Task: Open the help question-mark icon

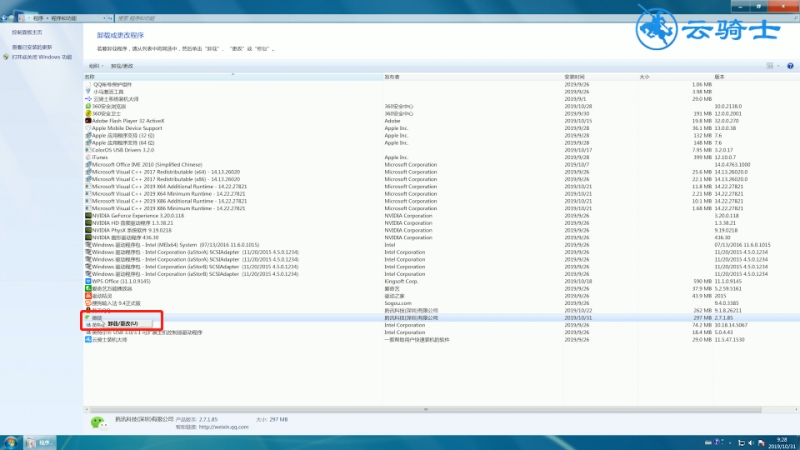Action: point(790,66)
